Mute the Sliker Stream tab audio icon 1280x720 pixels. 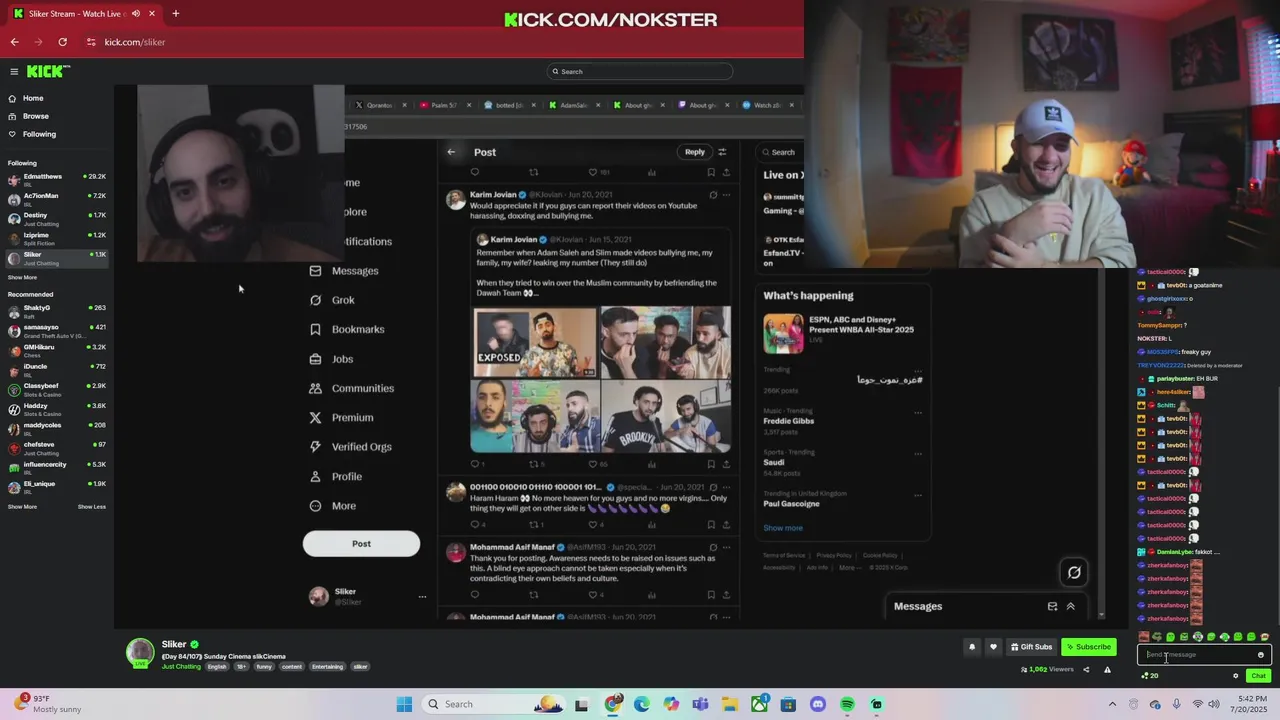135,14
